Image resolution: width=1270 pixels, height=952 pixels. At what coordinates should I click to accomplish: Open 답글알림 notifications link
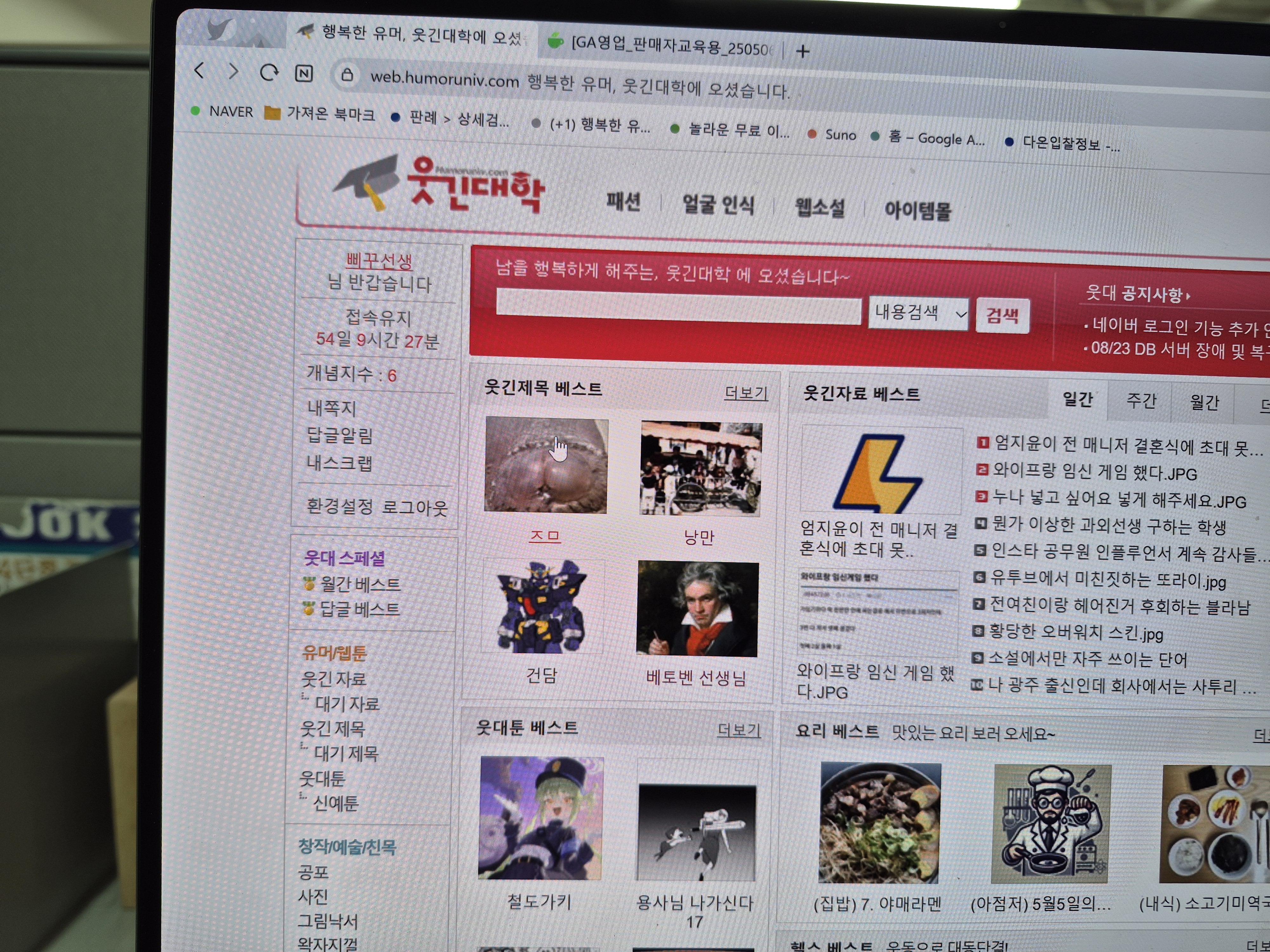coord(340,435)
